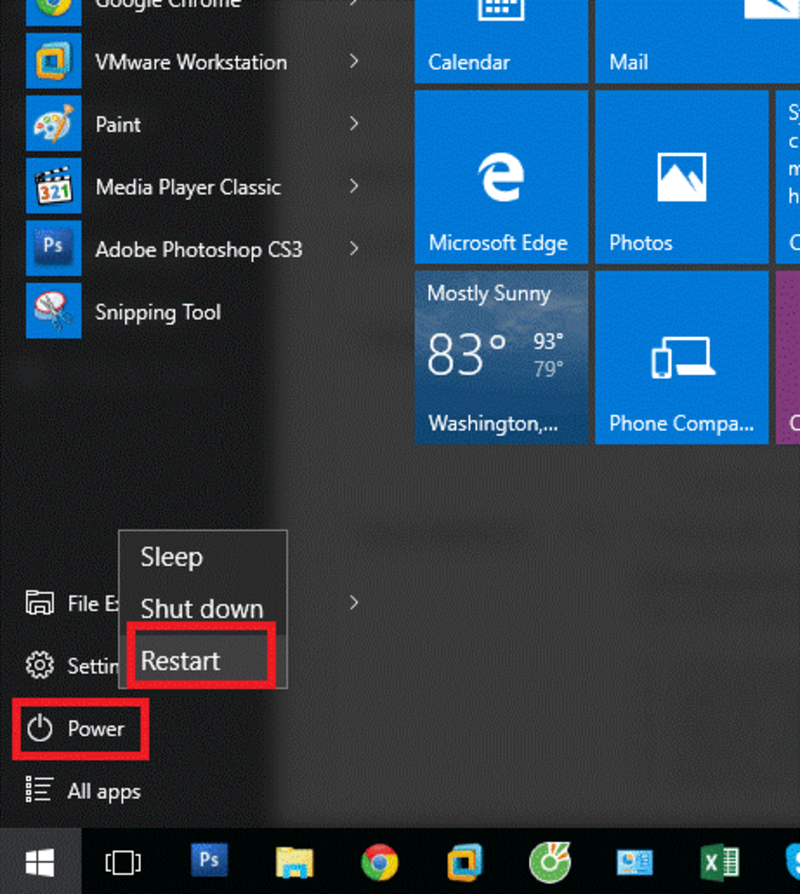The width and height of the screenshot is (800, 894).
Task: Open the Mail tile
Action: [x=697, y=41]
